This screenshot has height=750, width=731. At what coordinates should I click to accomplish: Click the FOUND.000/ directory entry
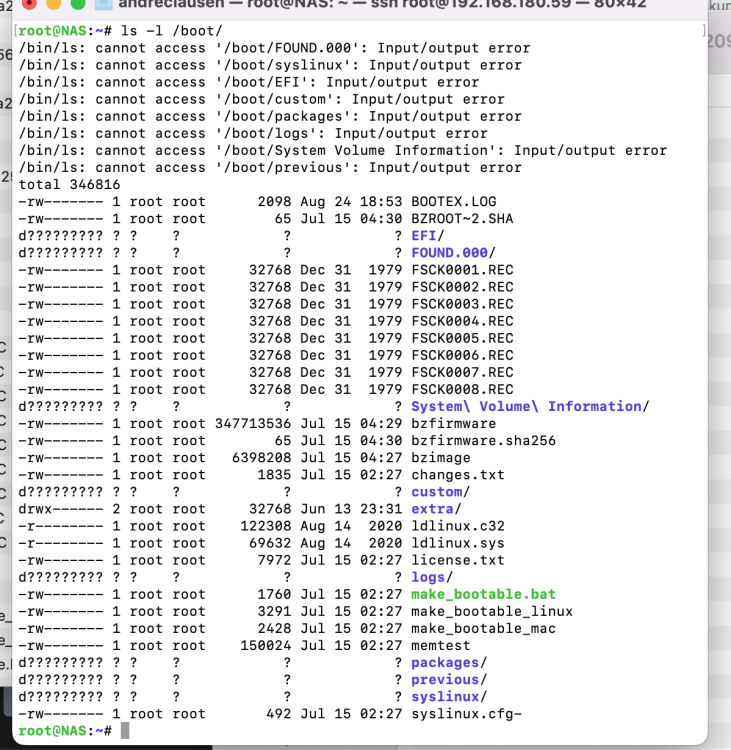[x=454, y=253]
